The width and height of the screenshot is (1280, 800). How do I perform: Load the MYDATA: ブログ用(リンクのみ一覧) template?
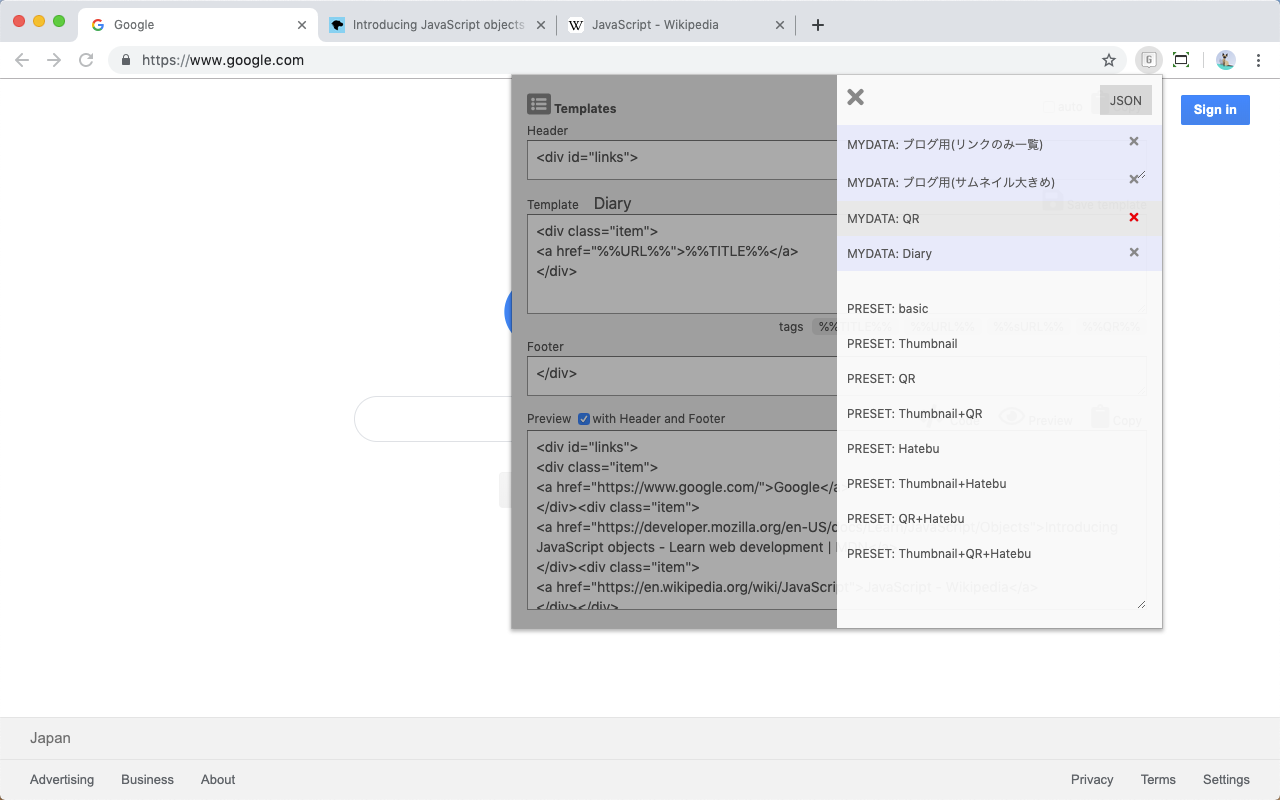945,145
